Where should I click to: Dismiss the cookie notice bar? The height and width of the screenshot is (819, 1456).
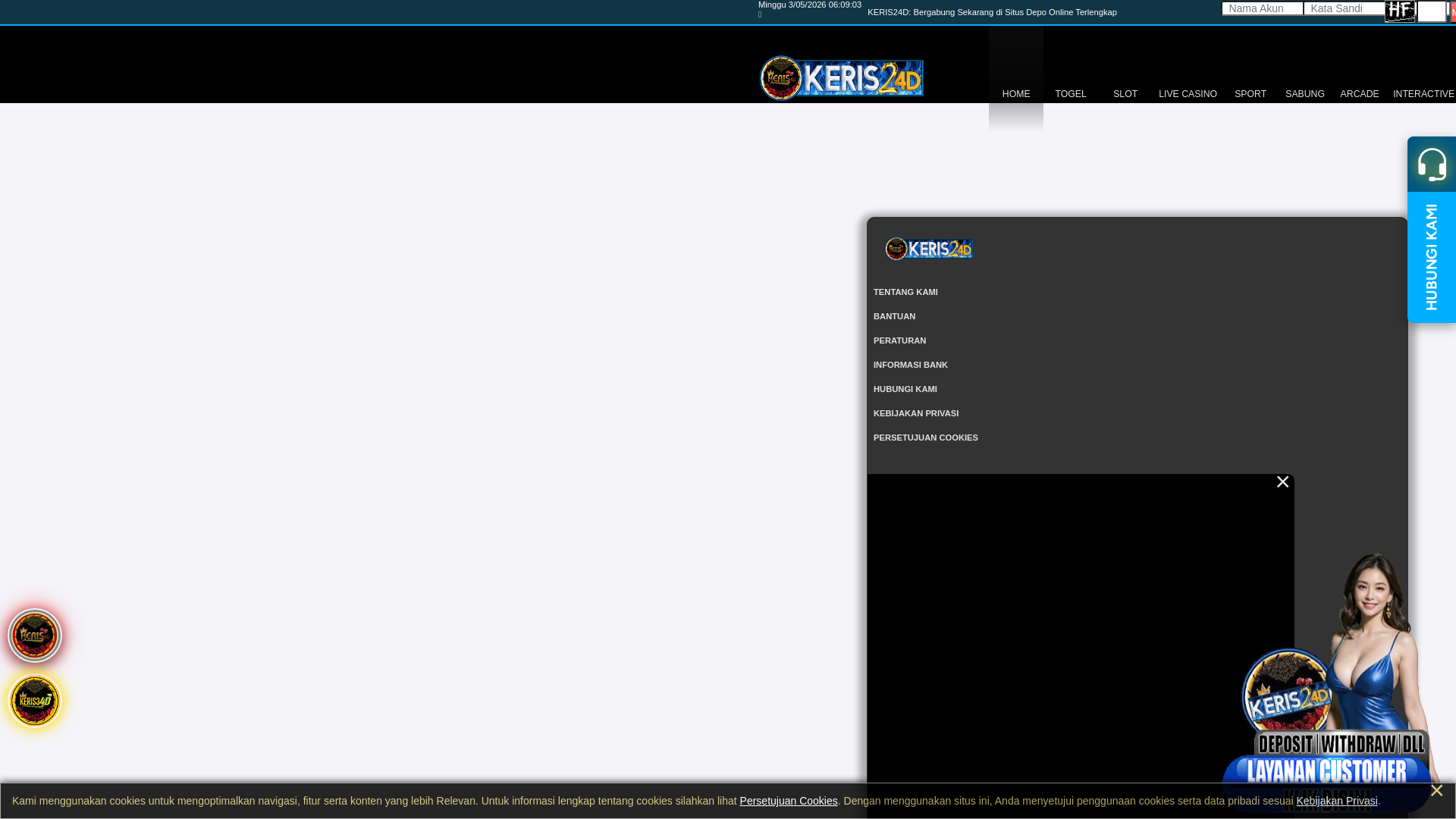pyautogui.click(x=1436, y=790)
